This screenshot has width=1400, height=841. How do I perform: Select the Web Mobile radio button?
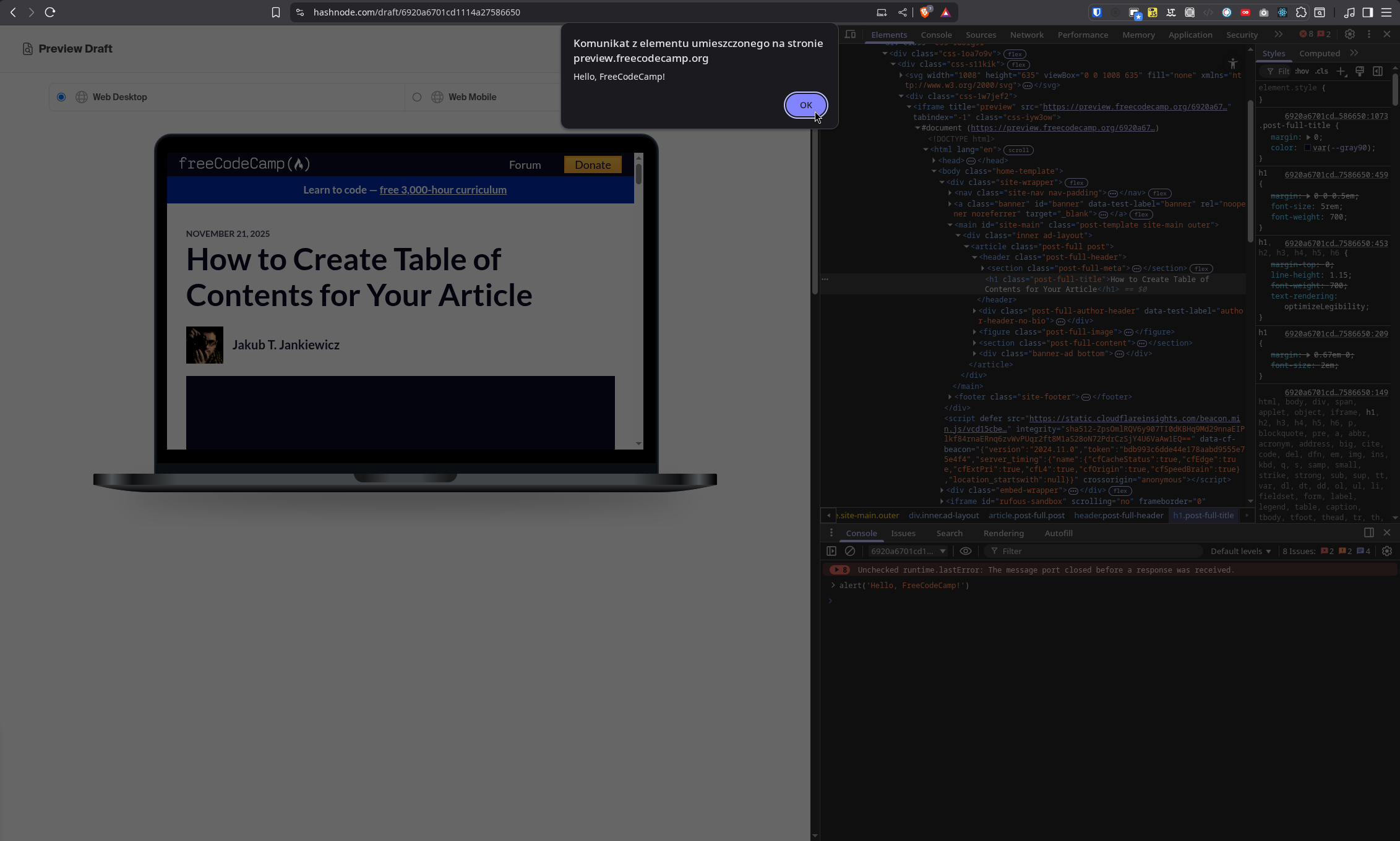tap(417, 97)
